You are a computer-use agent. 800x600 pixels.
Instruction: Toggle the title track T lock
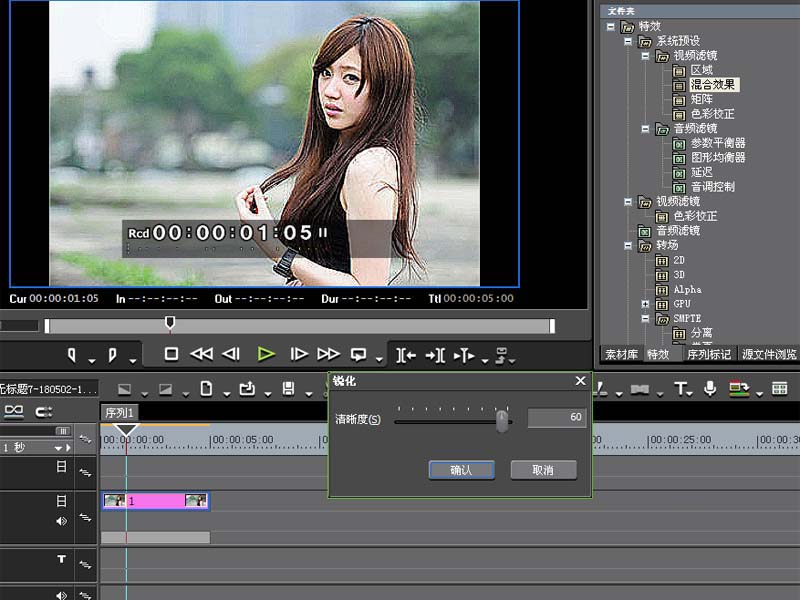point(85,564)
